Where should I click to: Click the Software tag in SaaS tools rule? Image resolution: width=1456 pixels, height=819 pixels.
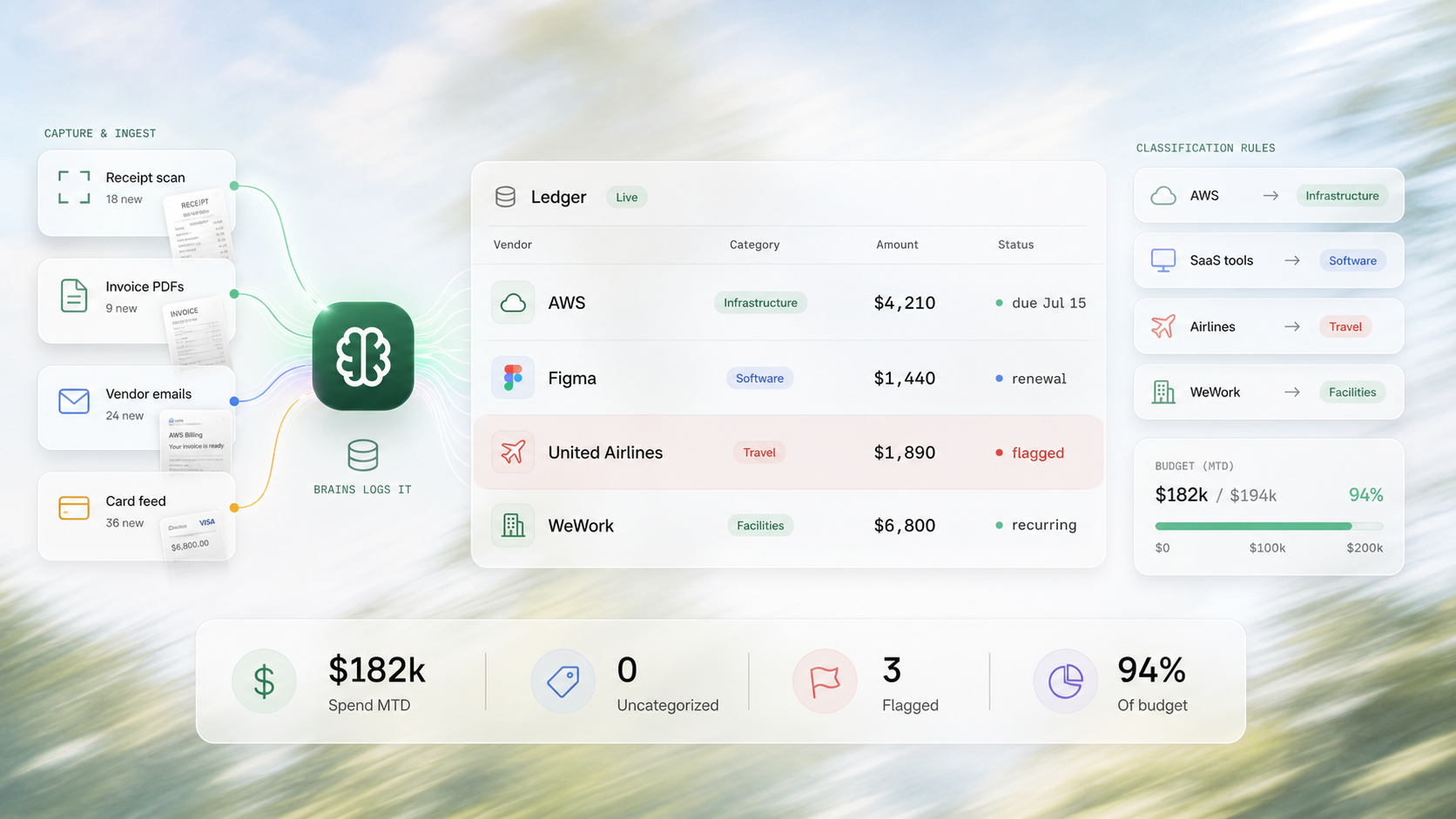1352,260
